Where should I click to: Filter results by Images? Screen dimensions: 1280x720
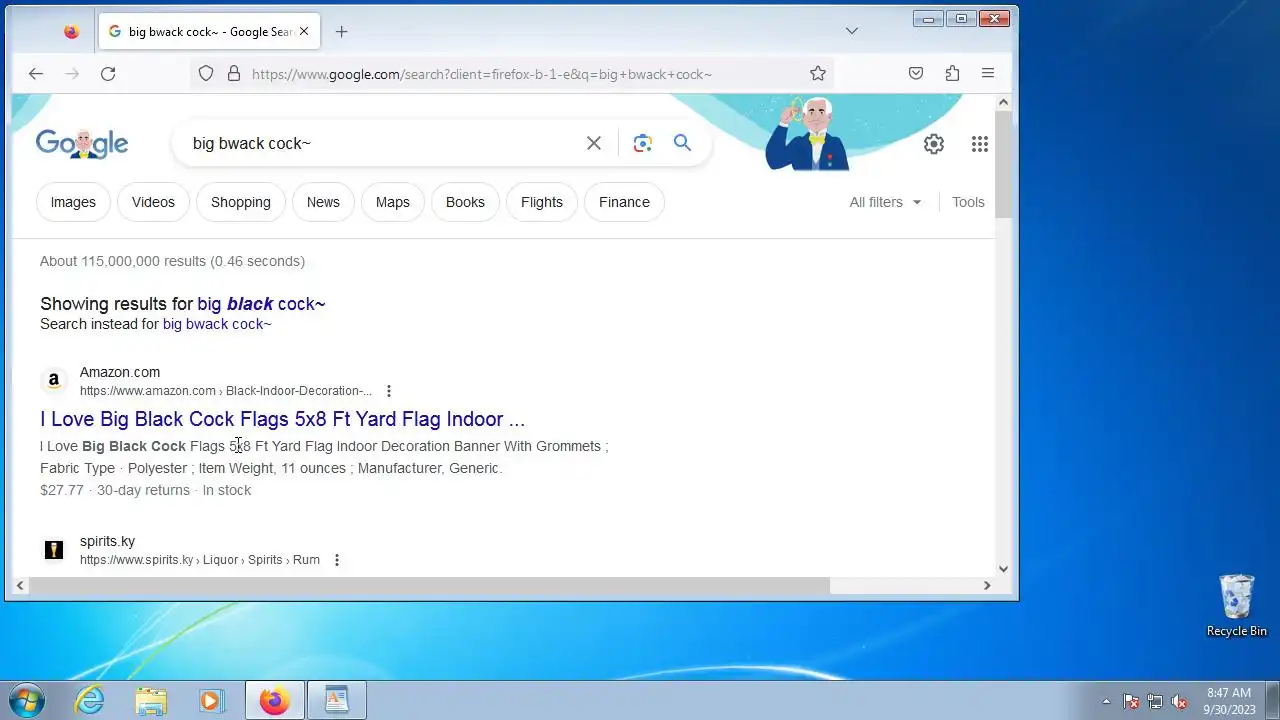point(73,202)
